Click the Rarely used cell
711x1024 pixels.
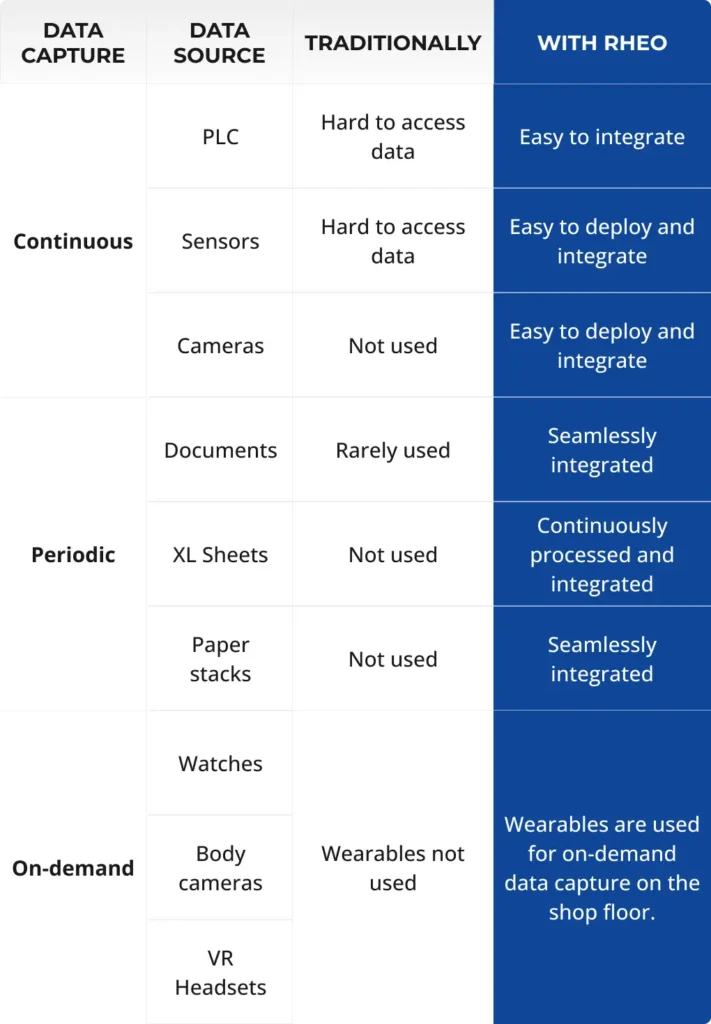(393, 450)
